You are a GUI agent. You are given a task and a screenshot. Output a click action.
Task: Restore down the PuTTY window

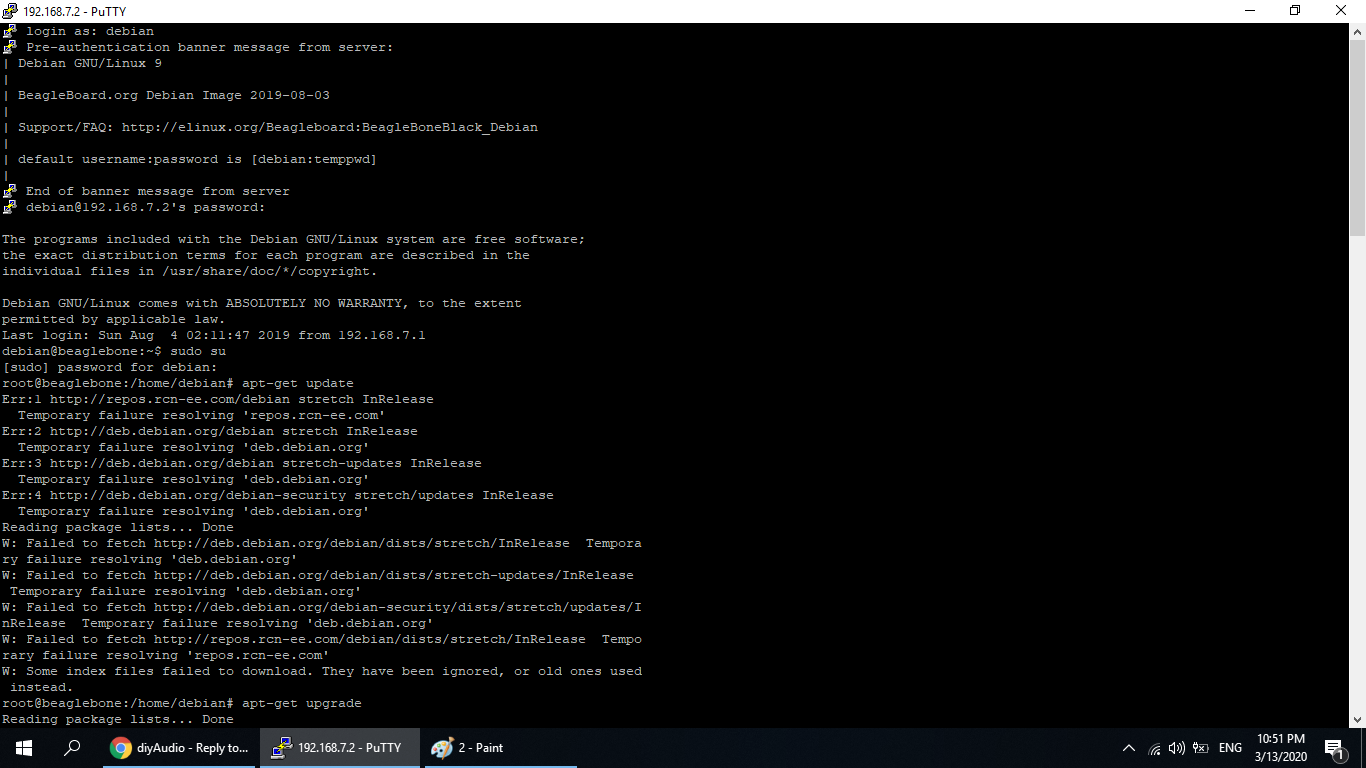[1295, 11]
